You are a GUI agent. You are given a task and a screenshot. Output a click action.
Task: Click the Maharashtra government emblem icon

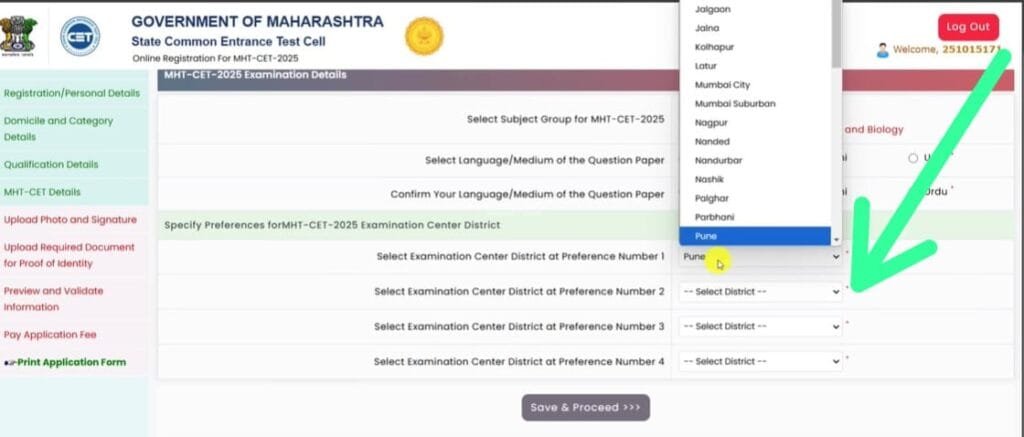tap(21, 35)
